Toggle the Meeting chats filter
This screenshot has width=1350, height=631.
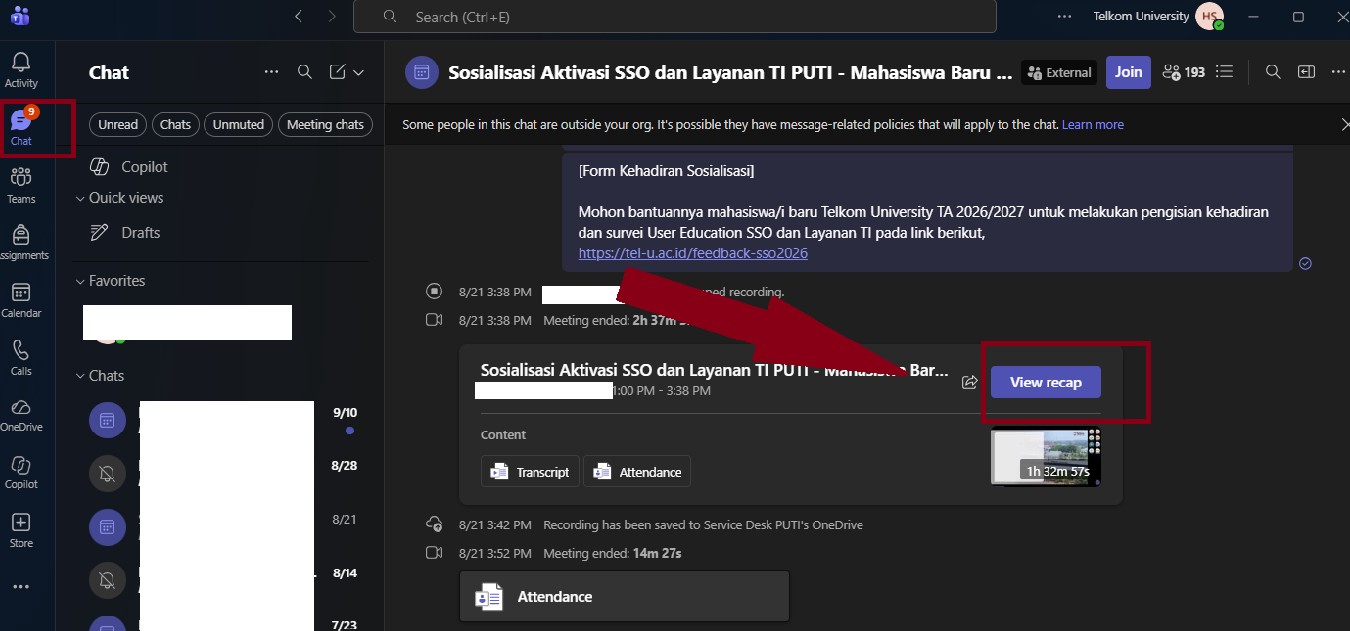click(325, 124)
